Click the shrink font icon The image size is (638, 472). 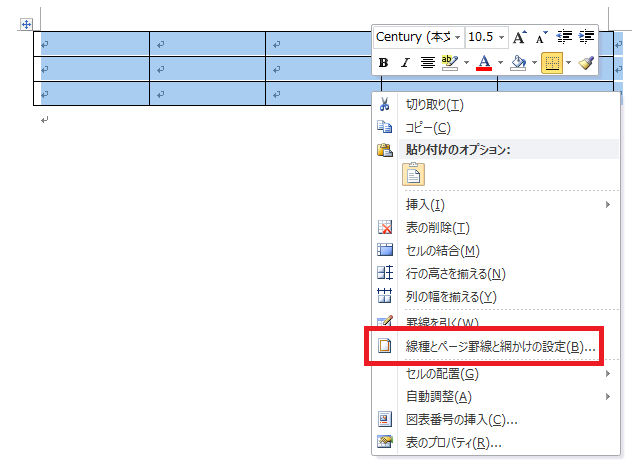tap(541, 37)
